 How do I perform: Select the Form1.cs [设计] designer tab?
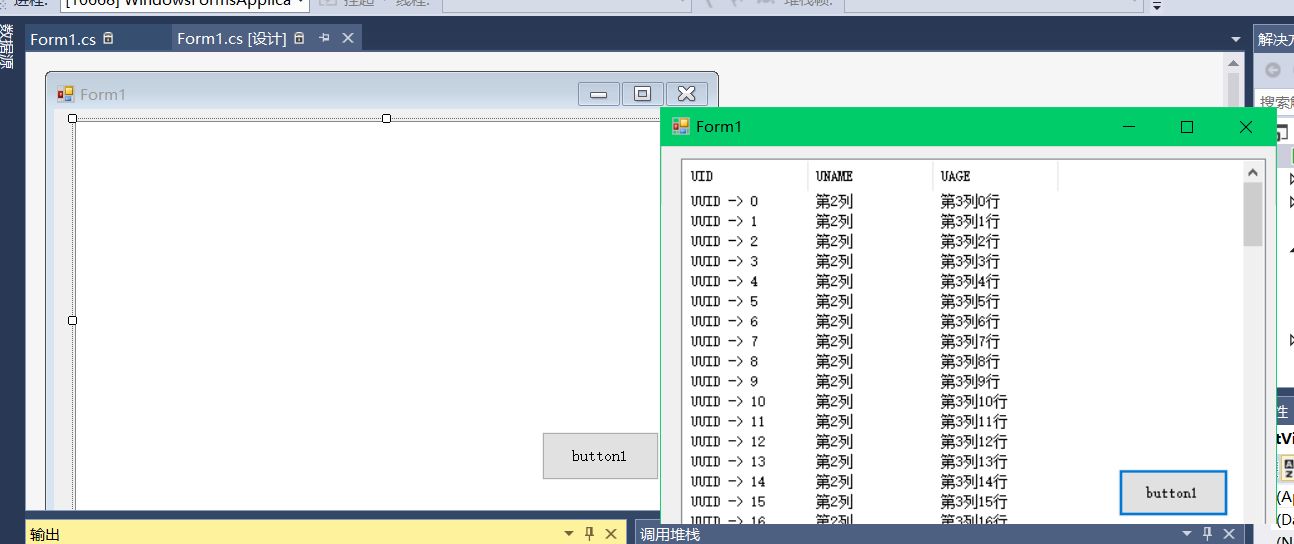point(231,39)
